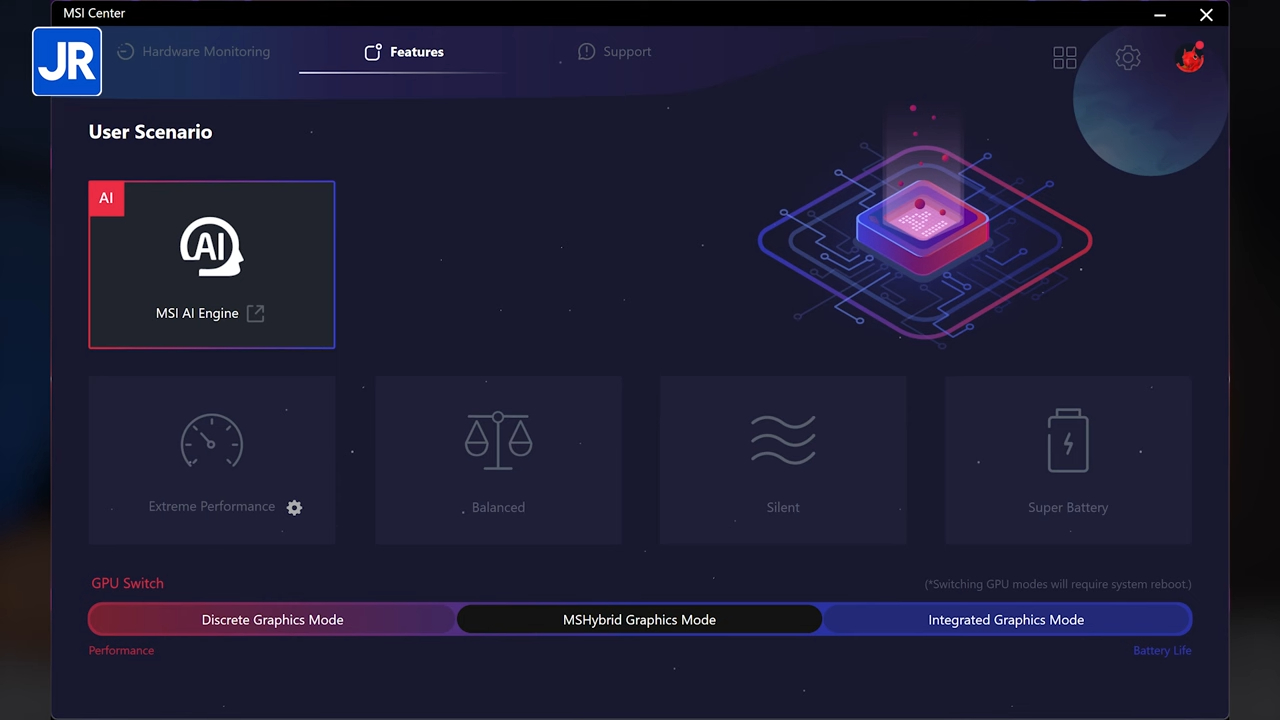Click the Balanced scenario label
This screenshot has width=1280, height=720.
498,507
